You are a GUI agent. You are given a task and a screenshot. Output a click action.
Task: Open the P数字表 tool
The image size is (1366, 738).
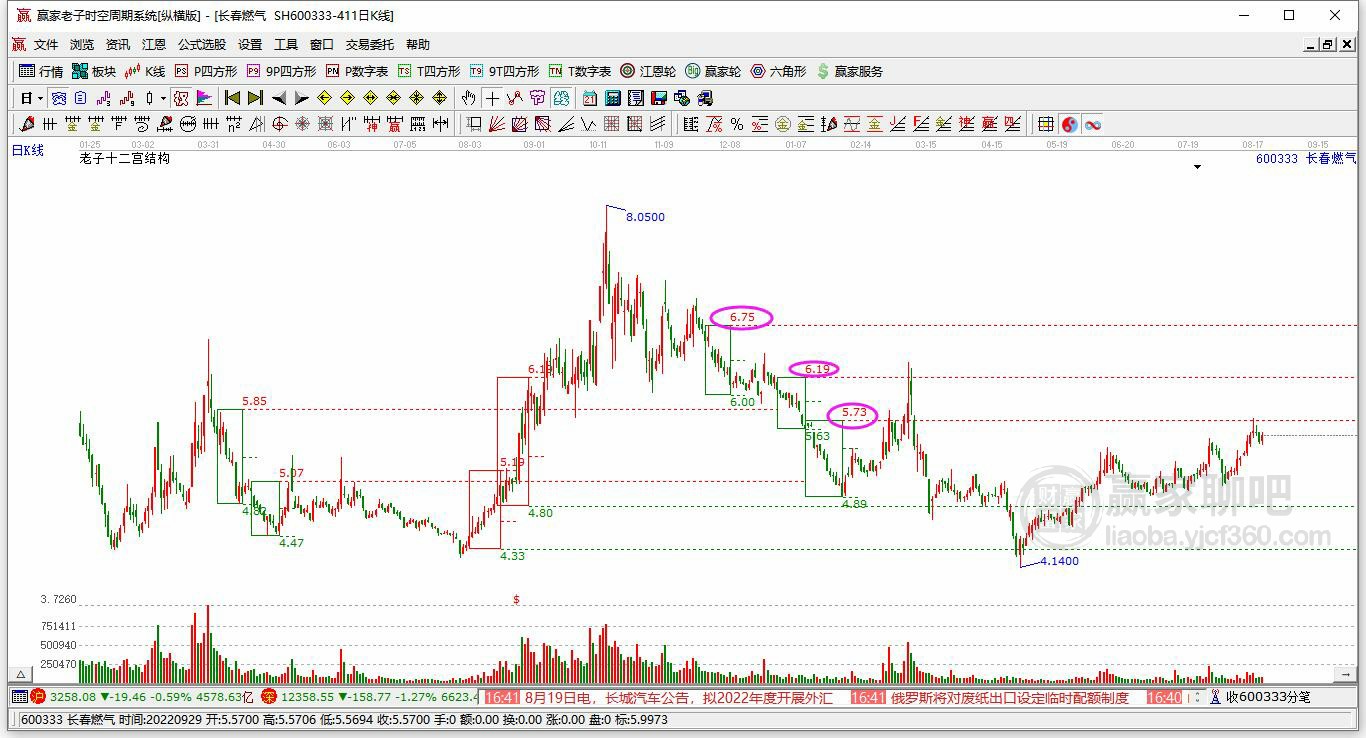point(357,71)
